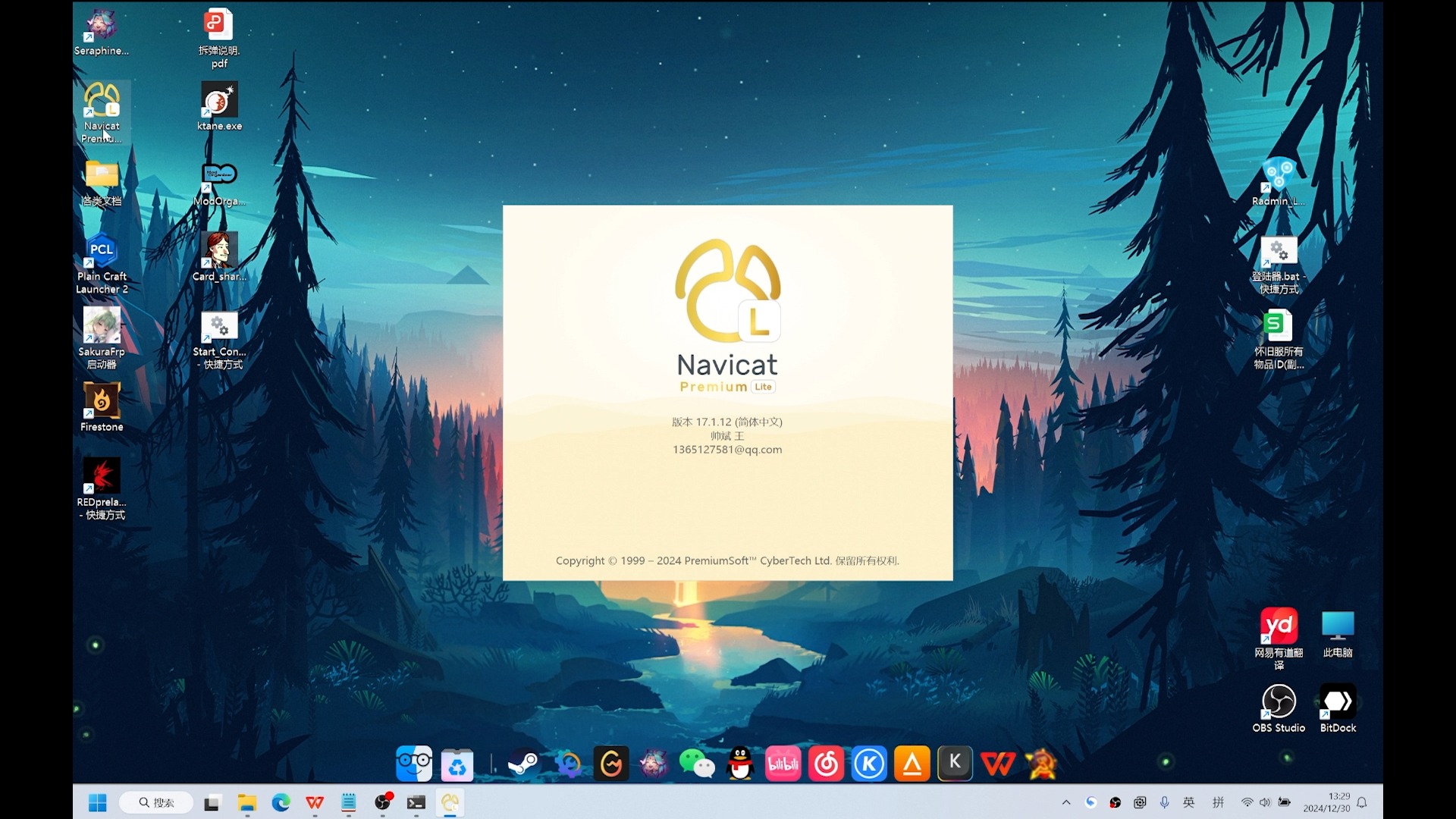Image resolution: width=1456 pixels, height=819 pixels.
Task: Open the battery status tray icon
Action: coord(1285,802)
